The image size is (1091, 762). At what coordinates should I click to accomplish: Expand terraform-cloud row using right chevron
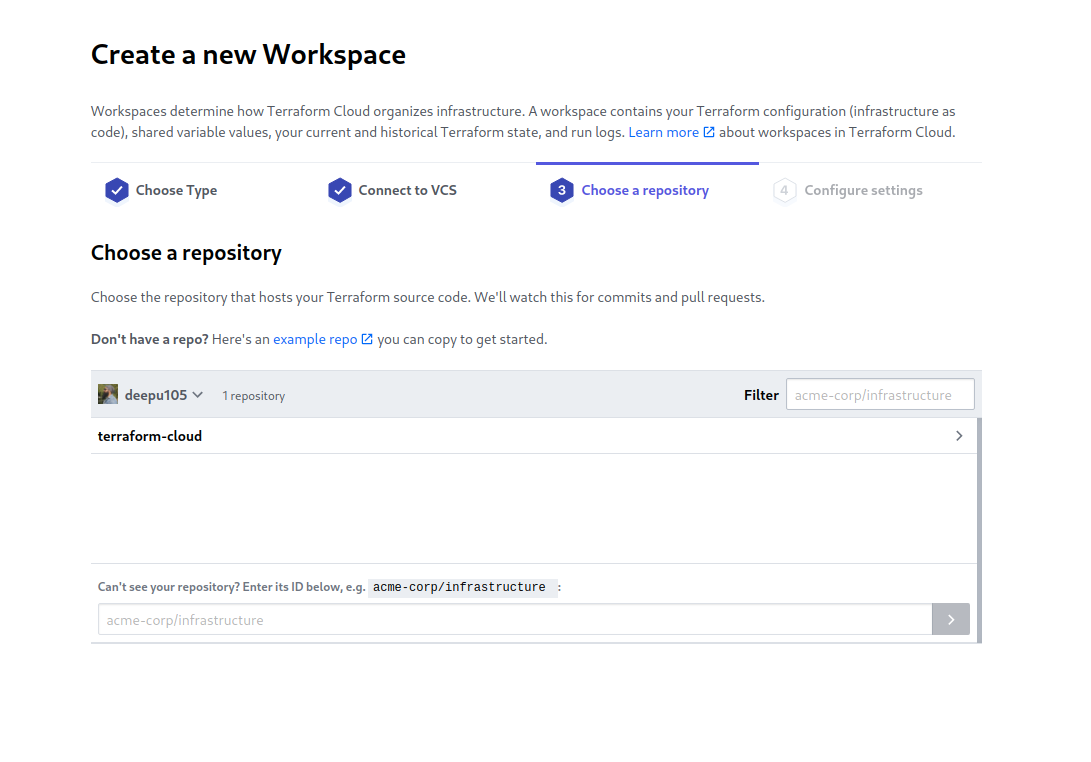pyautogui.click(x=959, y=436)
